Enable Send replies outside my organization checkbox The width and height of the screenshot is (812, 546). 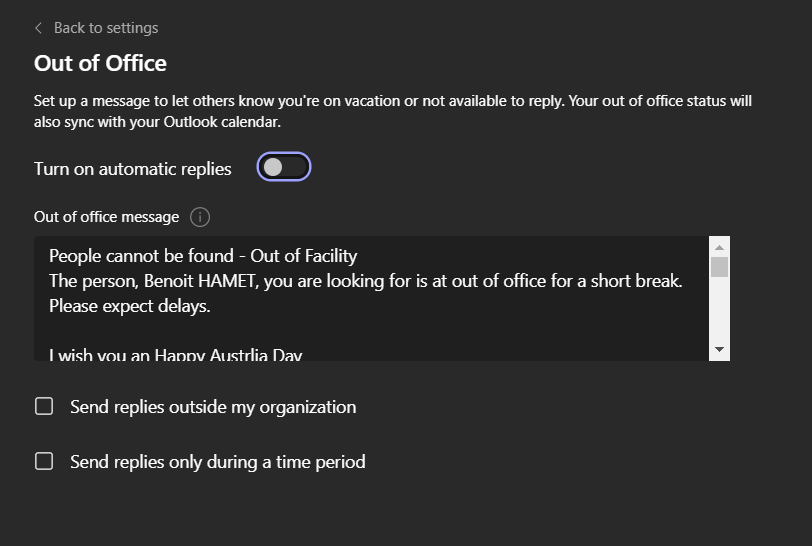(44, 406)
